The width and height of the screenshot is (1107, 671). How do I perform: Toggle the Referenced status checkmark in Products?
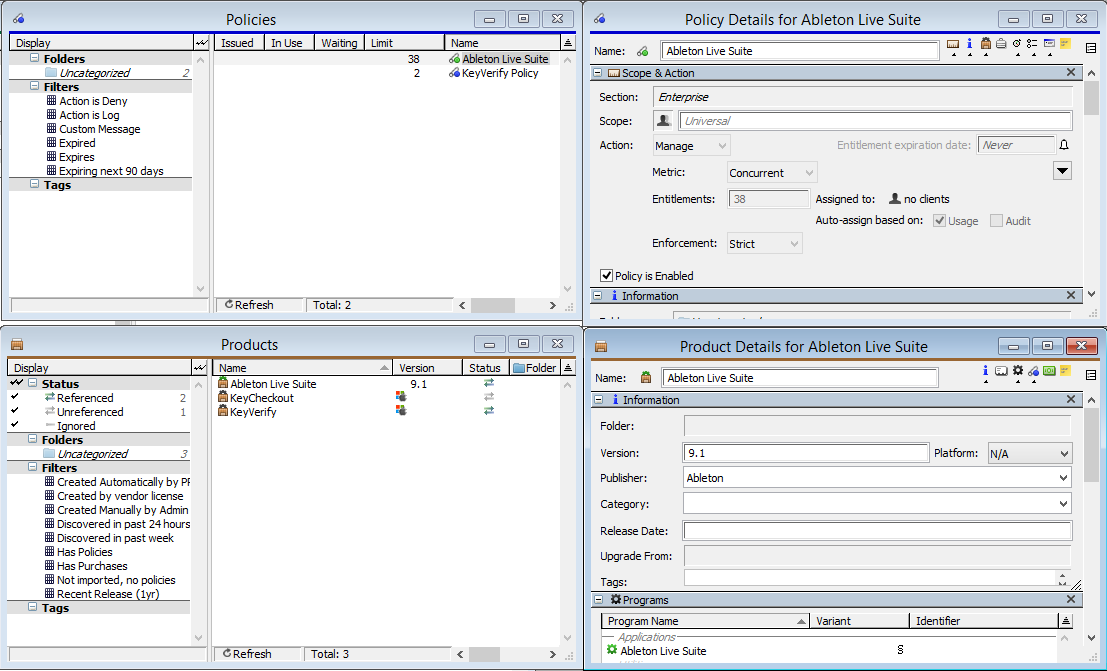pos(15,397)
